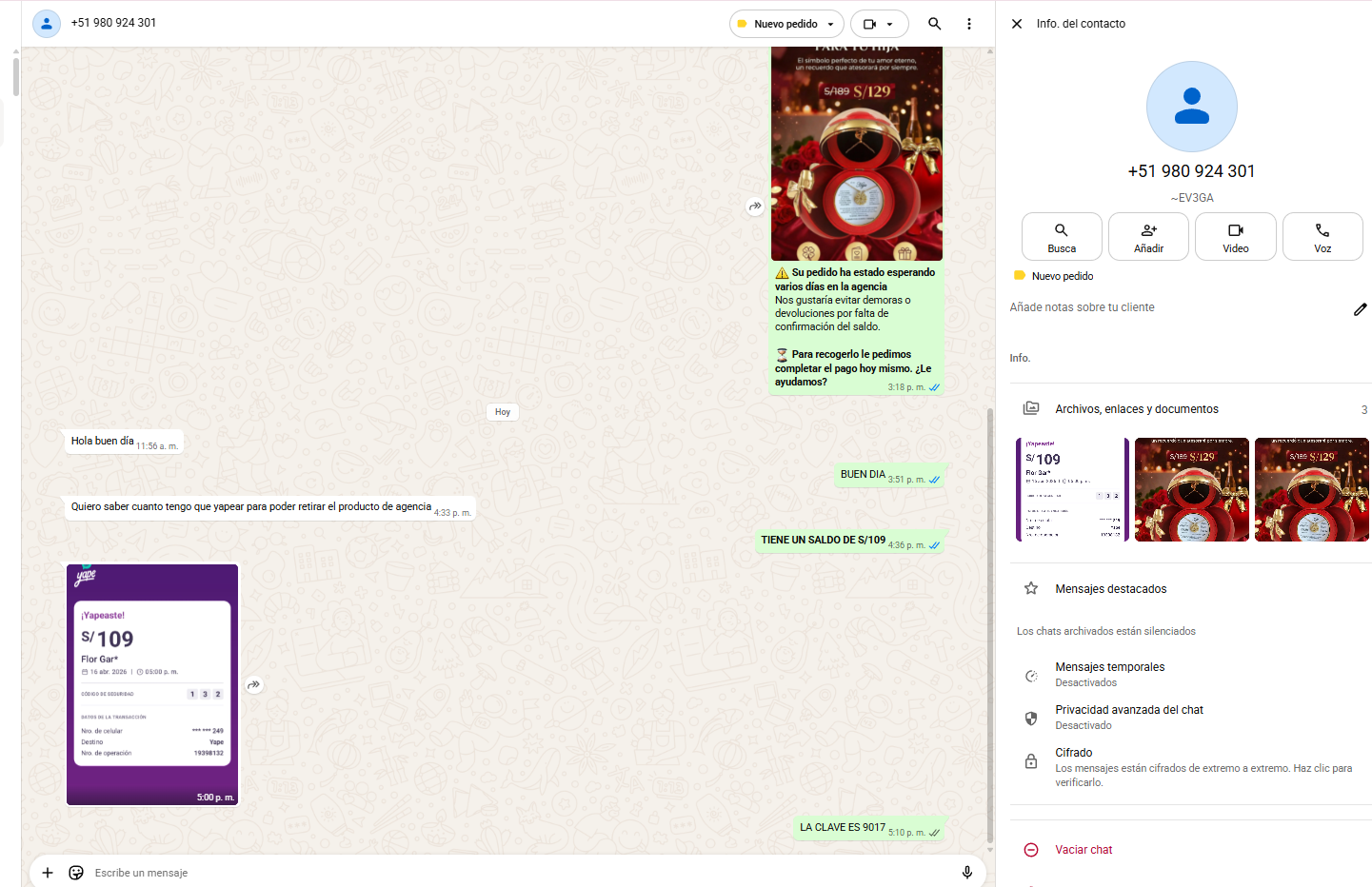Toggle Privacidad avanzada del chat setting
Screen dimensions: 1372x887
pyautogui.click(x=1128, y=717)
